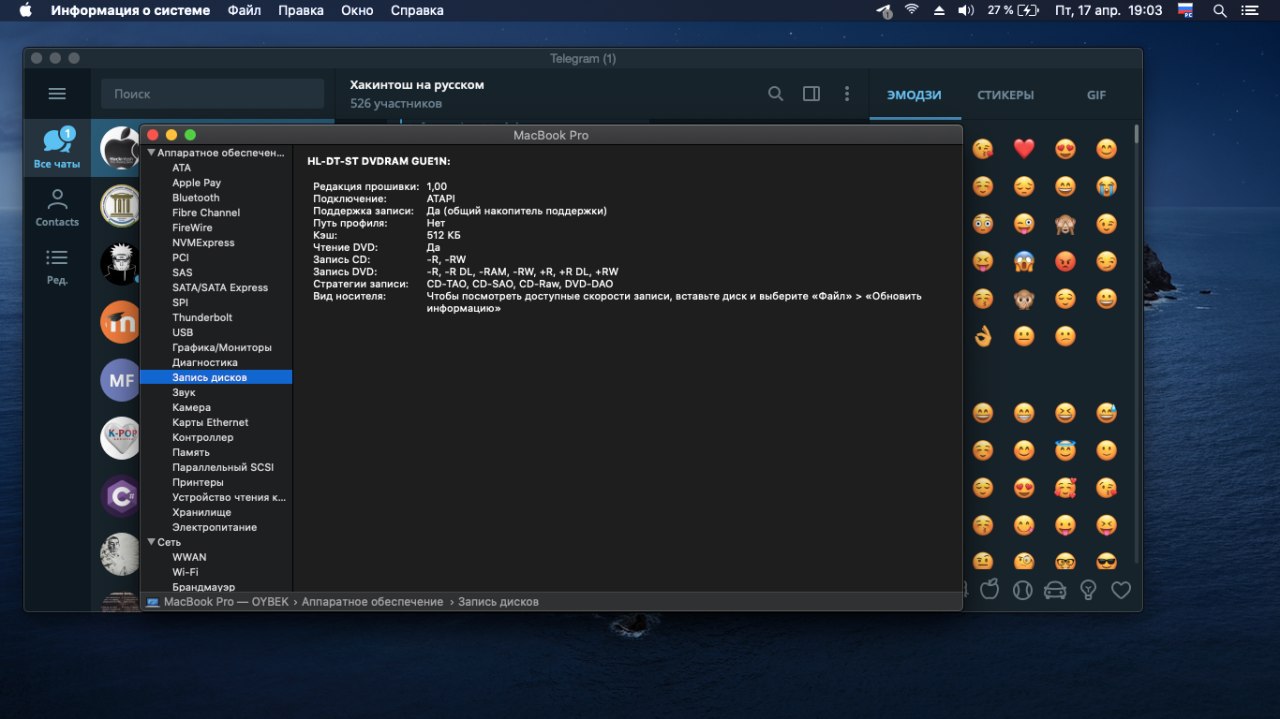Select Thunderbolt in hardware list
Screen dimensions: 1280x719
pyautogui.click(x=202, y=318)
